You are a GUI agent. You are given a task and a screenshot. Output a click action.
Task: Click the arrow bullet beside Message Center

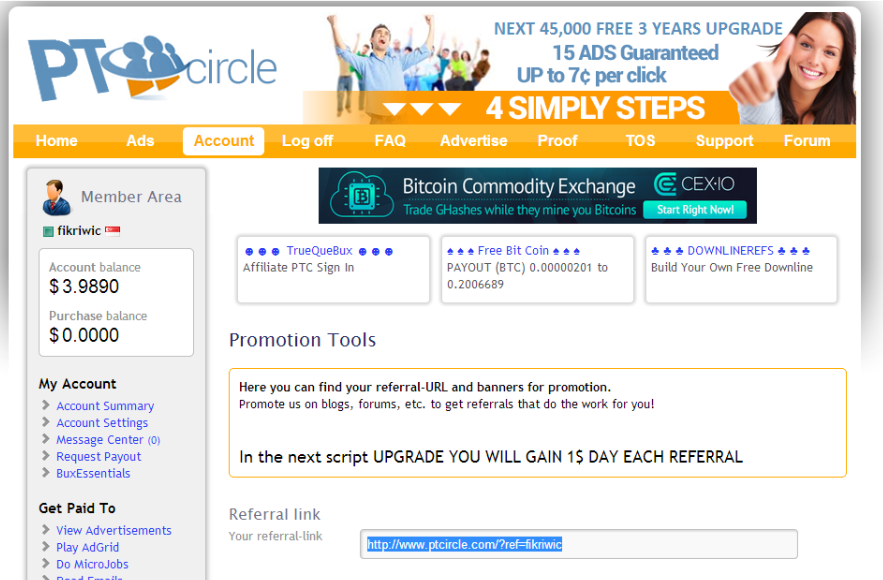[46, 439]
